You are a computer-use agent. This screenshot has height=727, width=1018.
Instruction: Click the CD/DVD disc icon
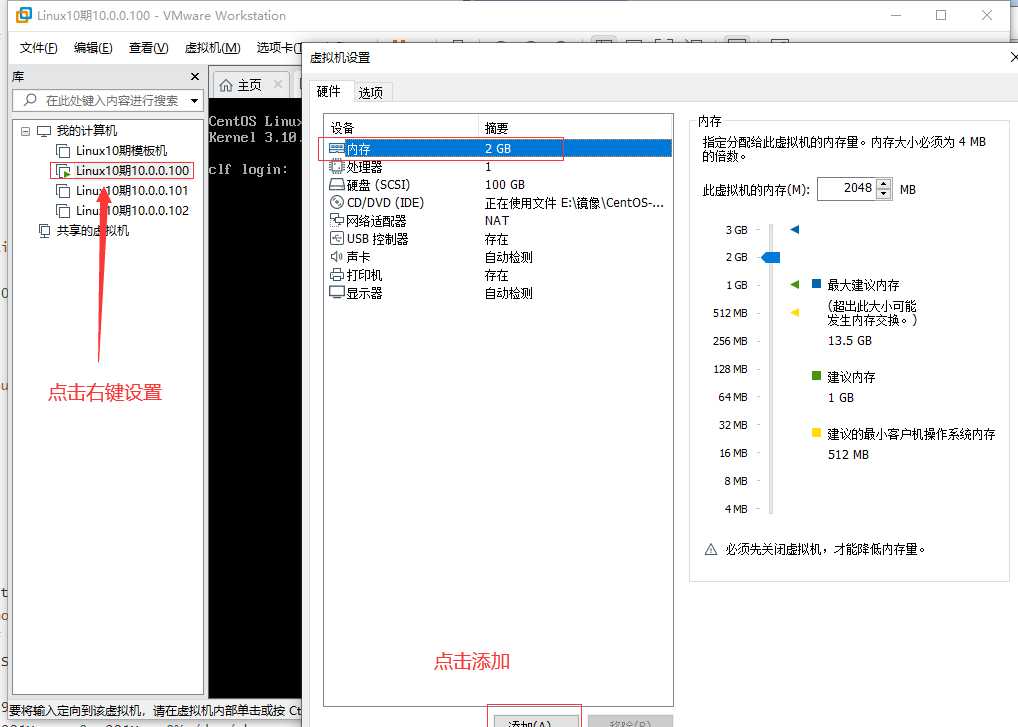(336, 203)
